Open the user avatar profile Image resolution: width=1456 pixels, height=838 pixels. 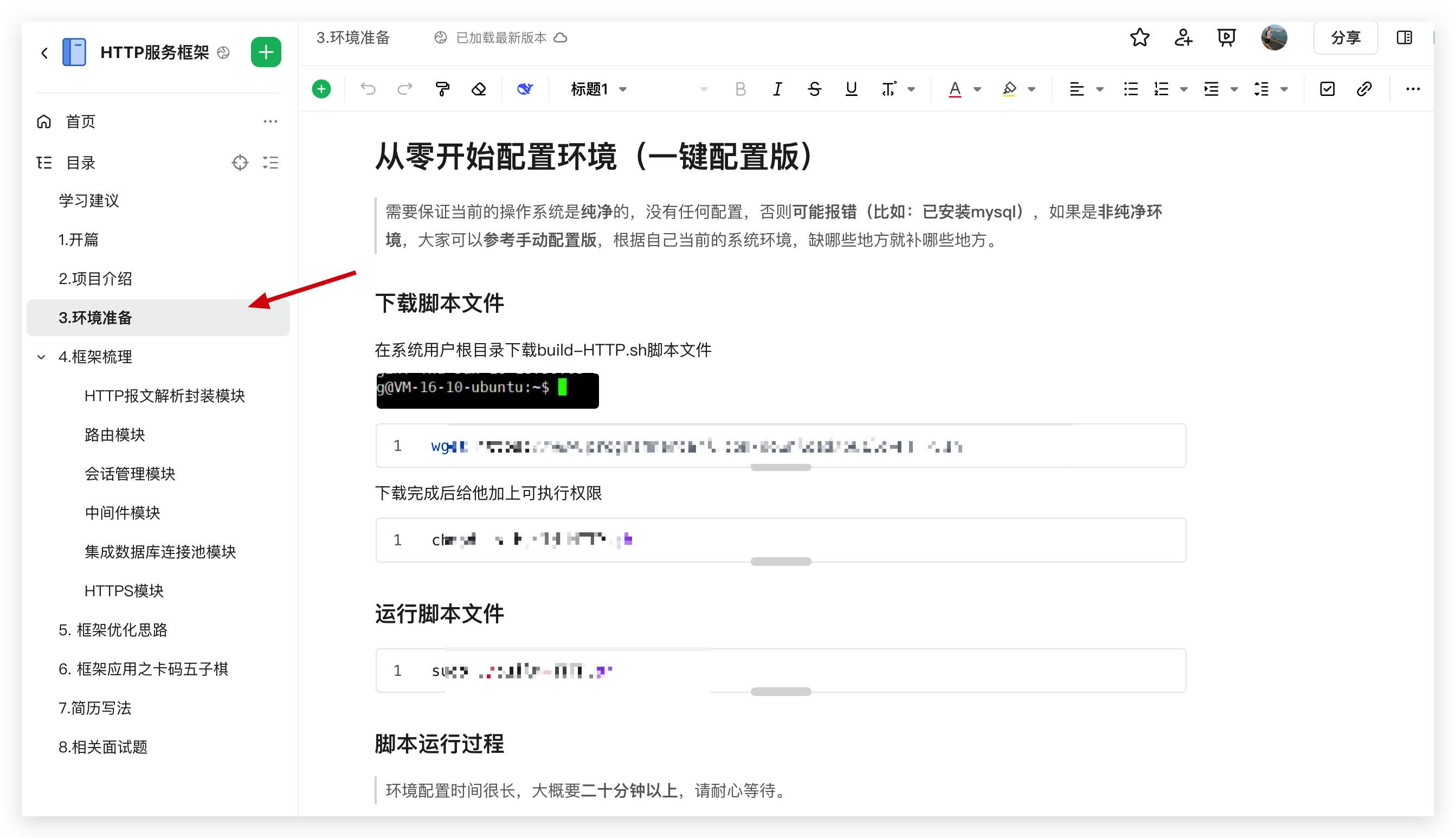1274,37
